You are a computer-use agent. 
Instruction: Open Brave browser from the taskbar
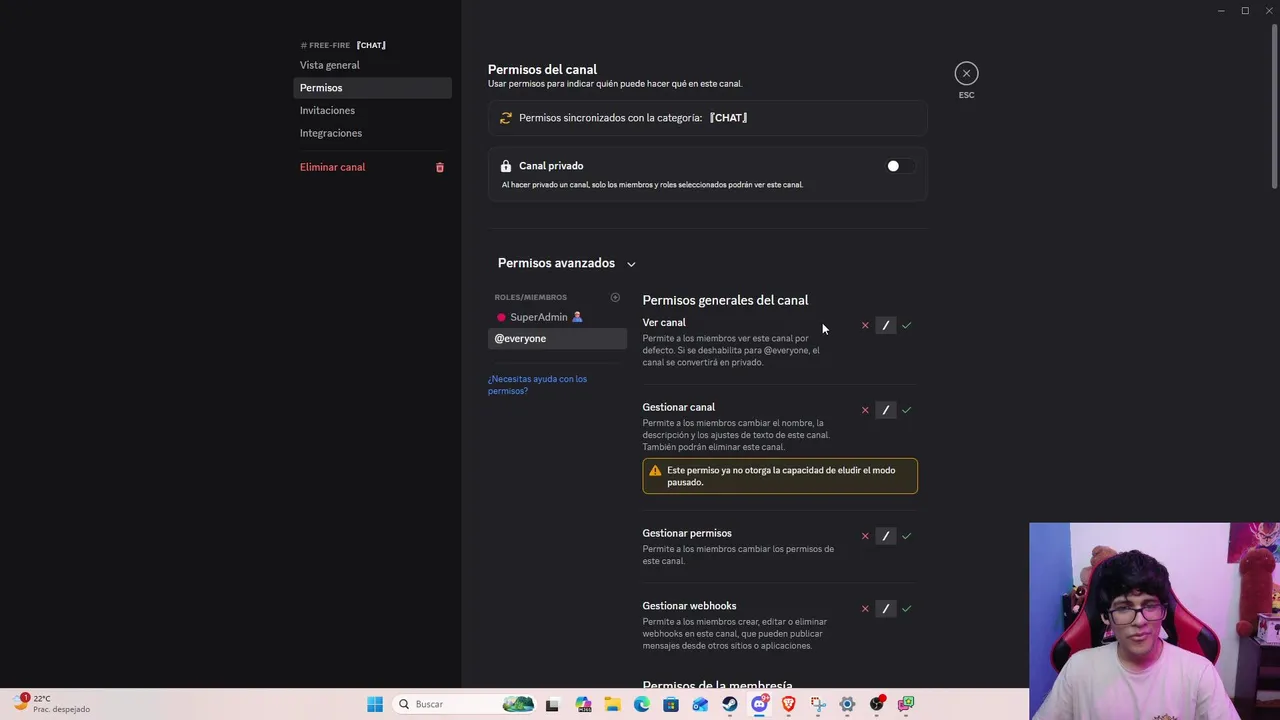click(x=788, y=704)
